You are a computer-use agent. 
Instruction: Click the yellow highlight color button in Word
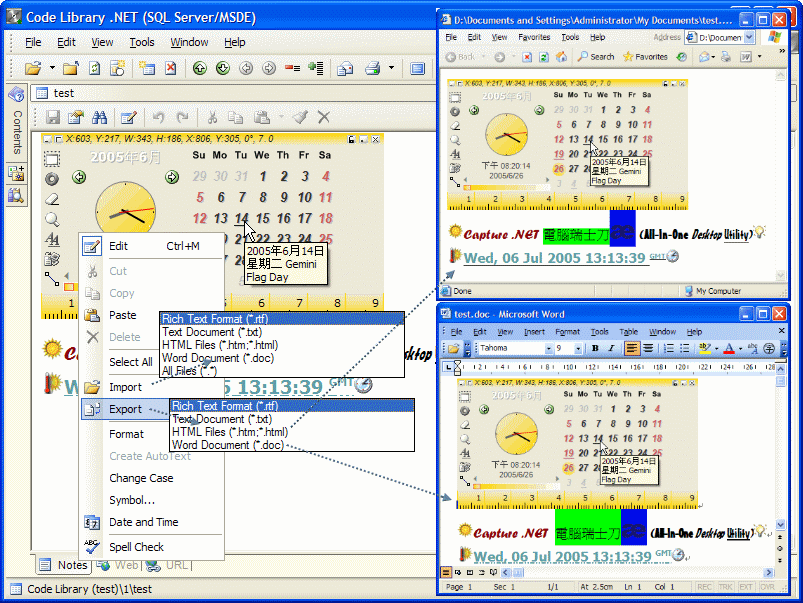click(x=705, y=348)
